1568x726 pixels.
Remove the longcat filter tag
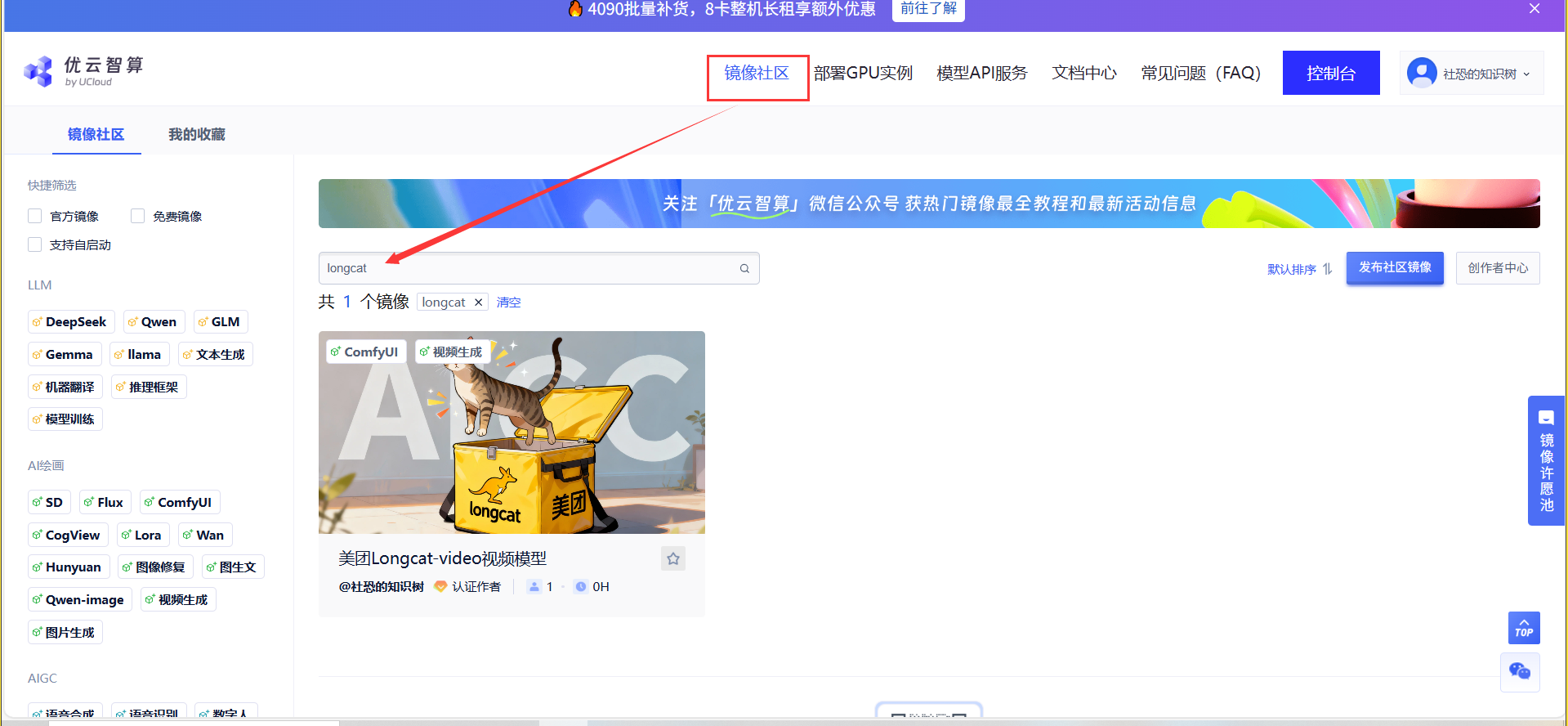[478, 302]
